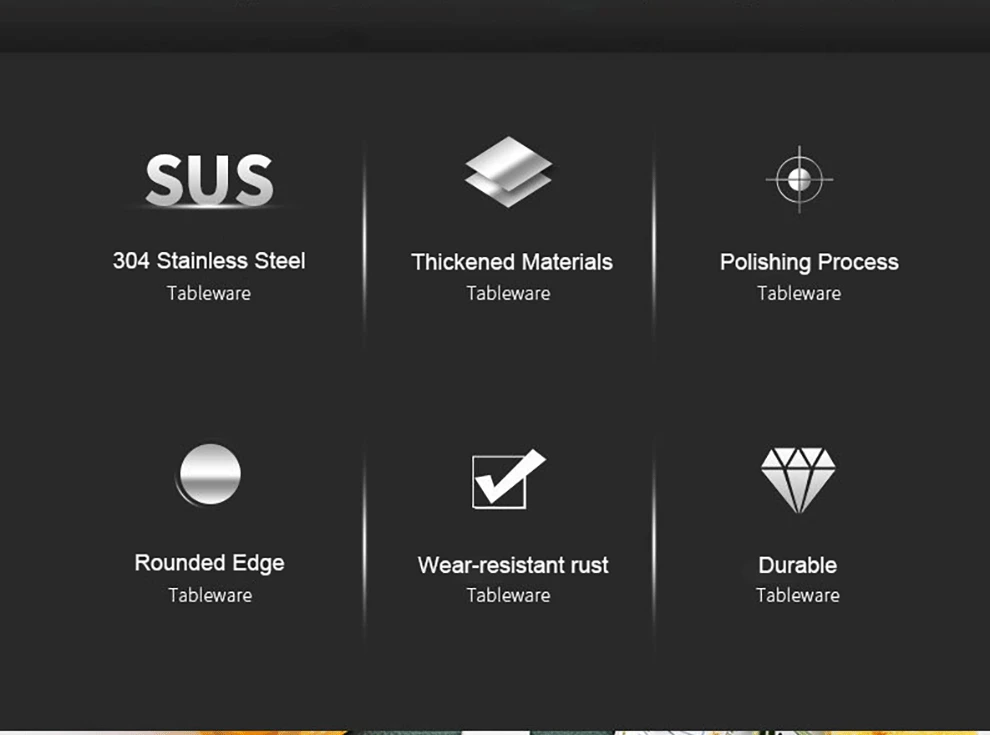Image resolution: width=990 pixels, height=735 pixels.
Task: Click the checkmark box Wear-resistant icon
Action: (x=509, y=479)
